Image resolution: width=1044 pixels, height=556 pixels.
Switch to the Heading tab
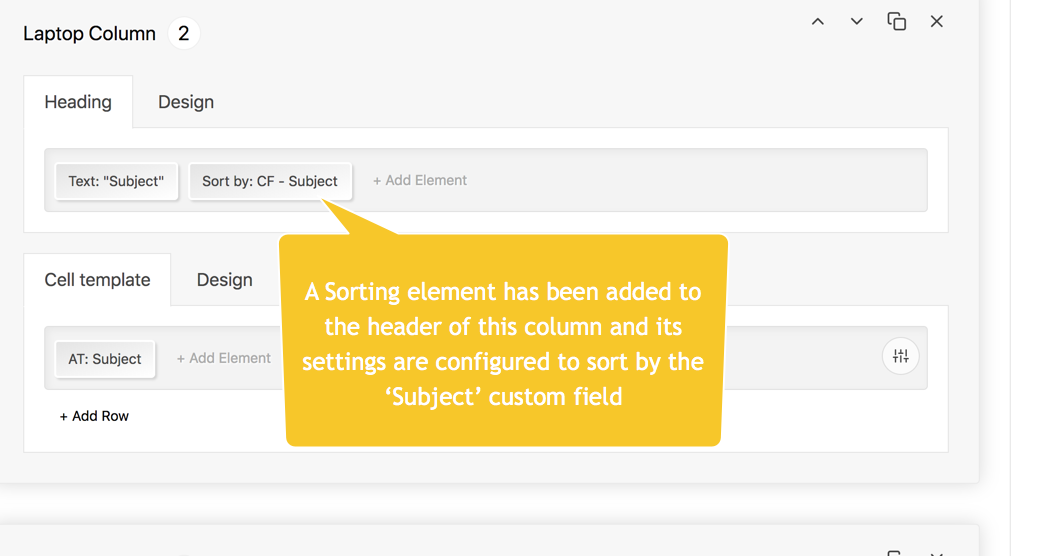point(78,102)
